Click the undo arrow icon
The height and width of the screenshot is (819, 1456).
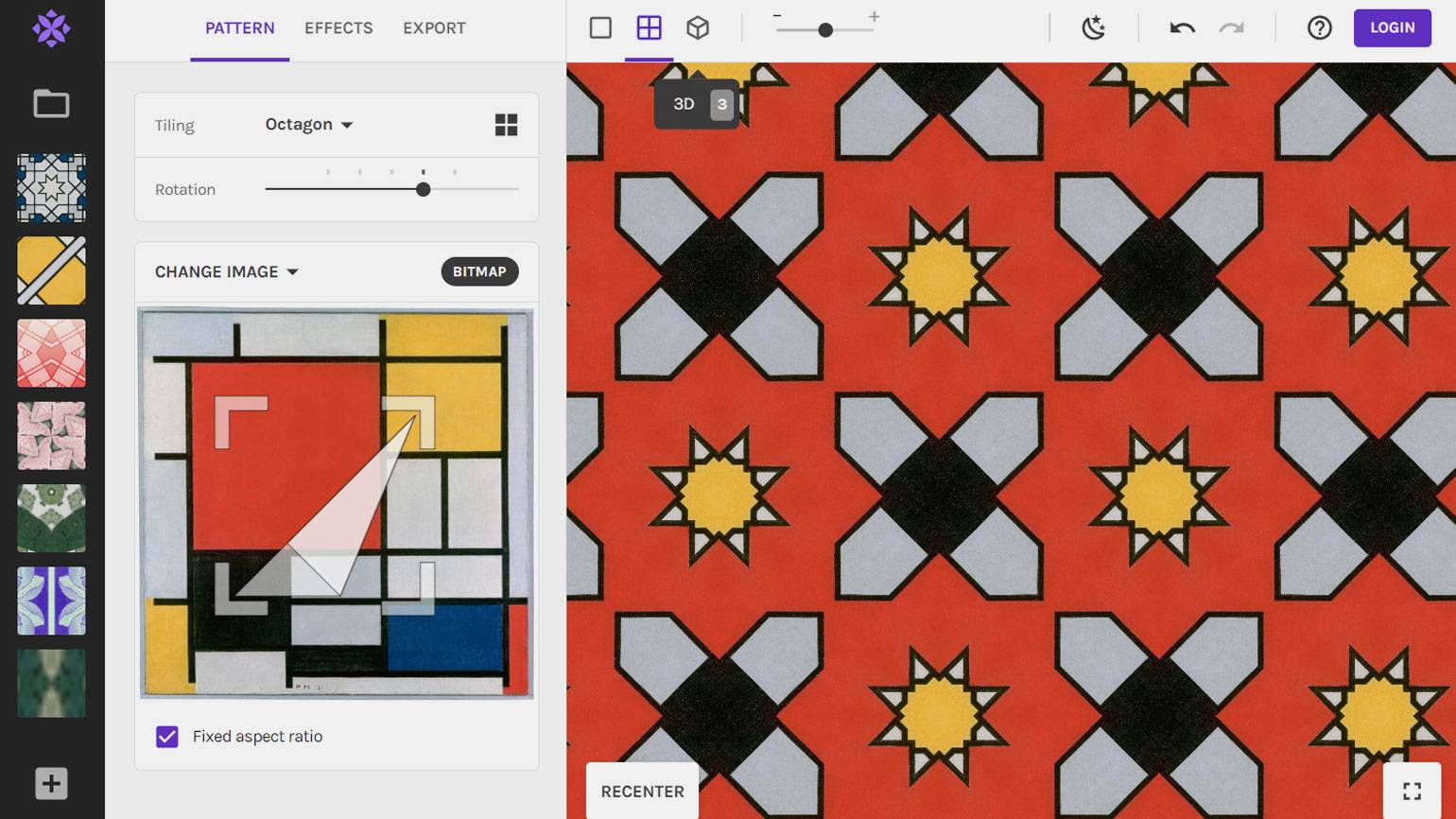(x=1182, y=27)
